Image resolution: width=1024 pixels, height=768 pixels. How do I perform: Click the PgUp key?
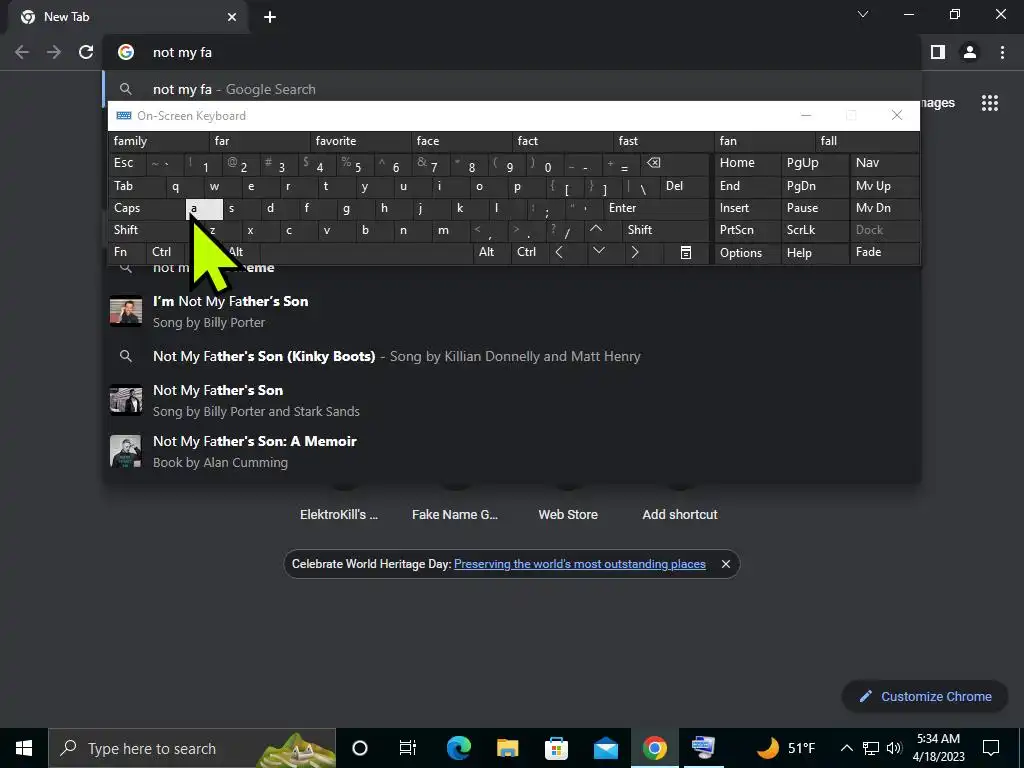[814, 163]
